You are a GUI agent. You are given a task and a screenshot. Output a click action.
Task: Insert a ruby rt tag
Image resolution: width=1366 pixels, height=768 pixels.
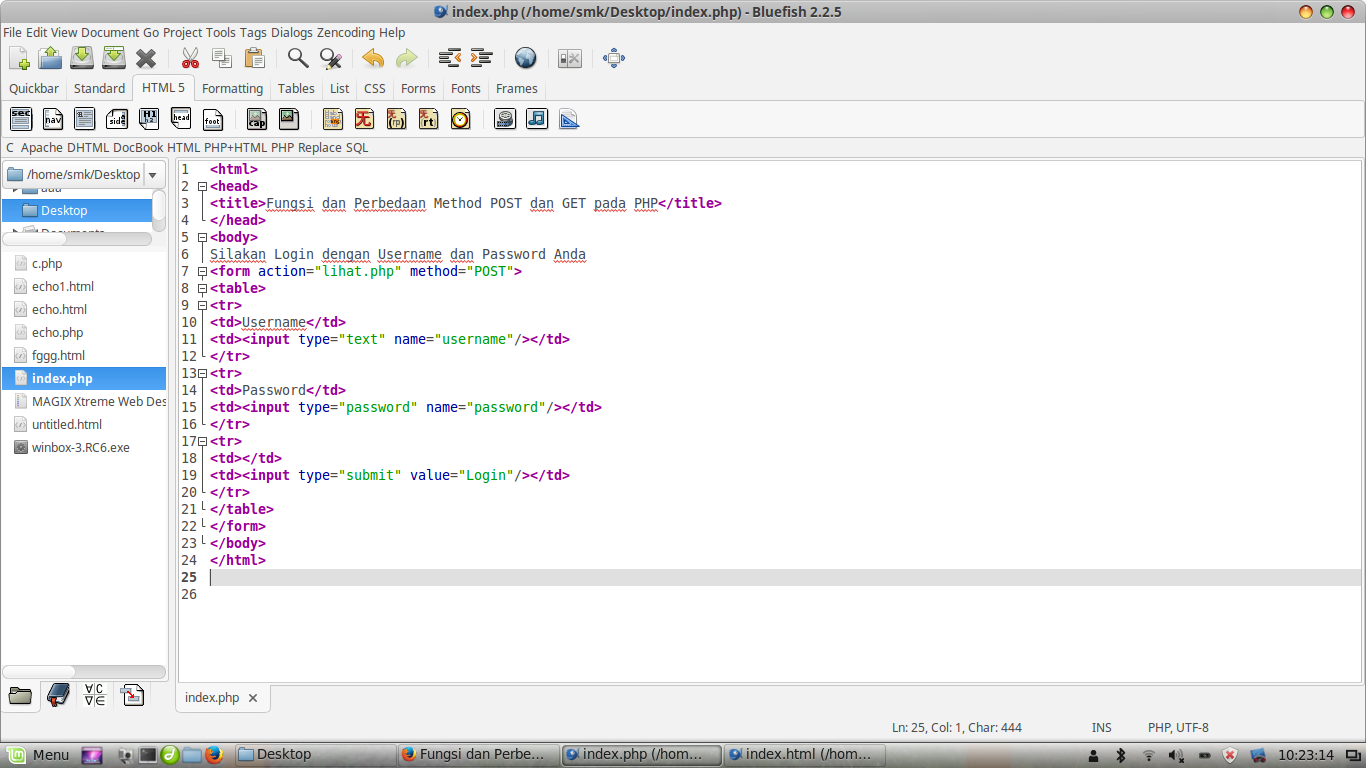pos(428,119)
